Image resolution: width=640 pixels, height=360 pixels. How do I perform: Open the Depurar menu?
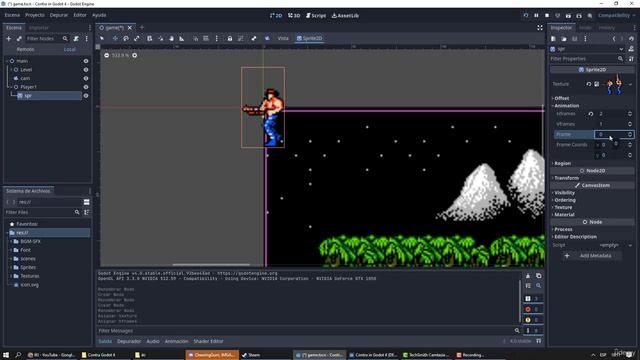click(x=59, y=15)
